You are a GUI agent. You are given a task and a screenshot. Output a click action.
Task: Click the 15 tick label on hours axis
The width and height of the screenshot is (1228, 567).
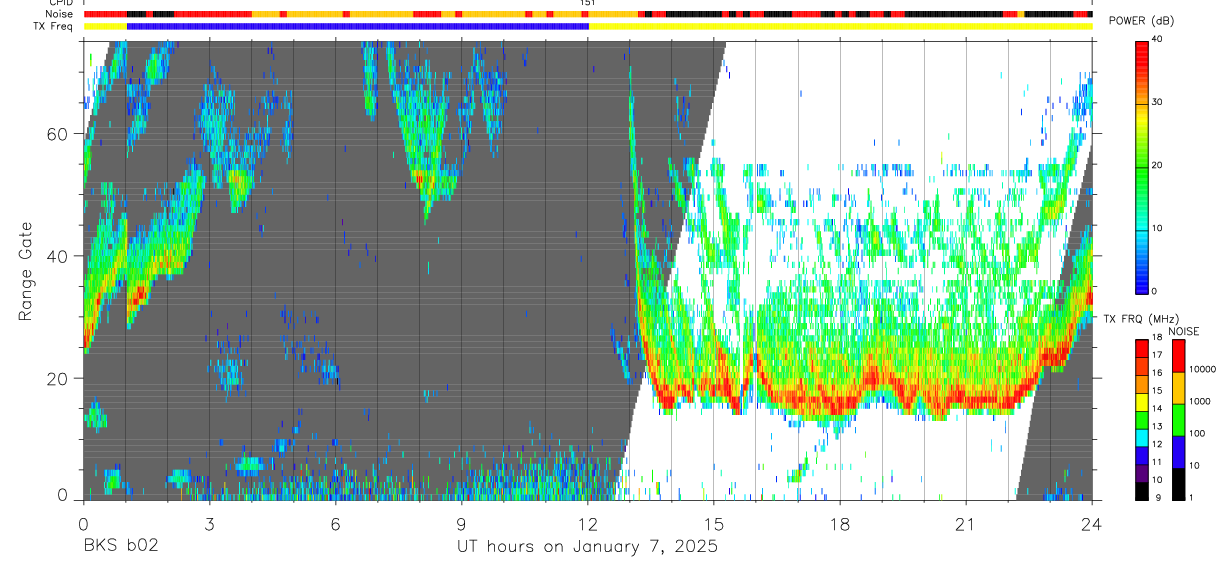(714, 523)
